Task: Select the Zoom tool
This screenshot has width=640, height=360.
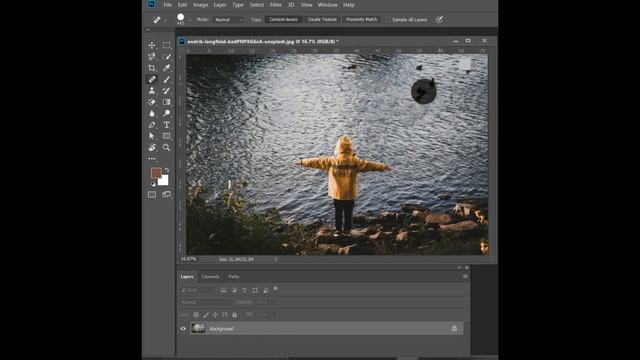Action: click(x=167, y=147)
